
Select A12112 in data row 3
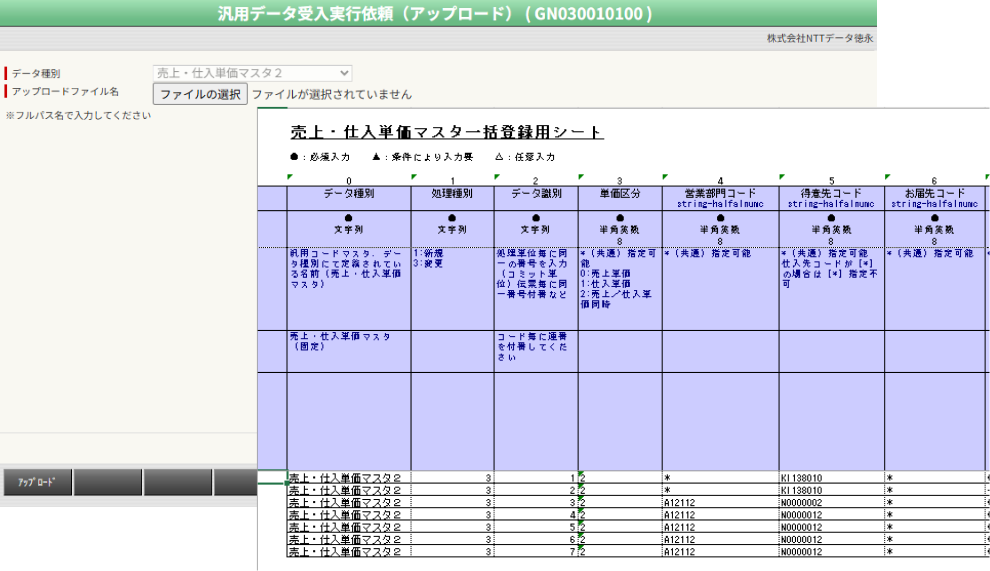pos(720,503)
